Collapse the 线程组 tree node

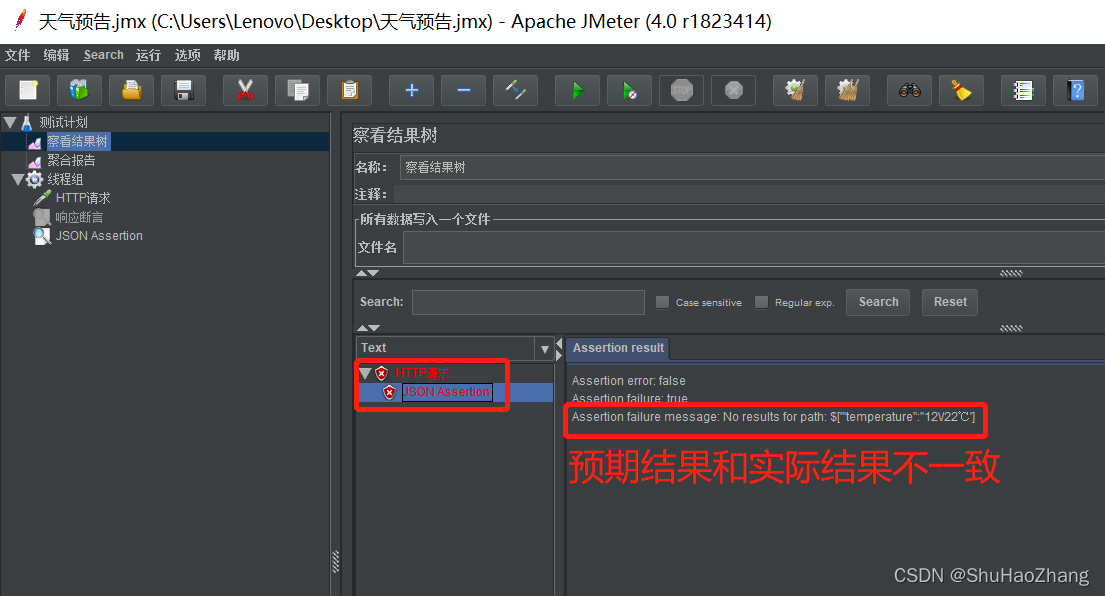coord(18,180)
